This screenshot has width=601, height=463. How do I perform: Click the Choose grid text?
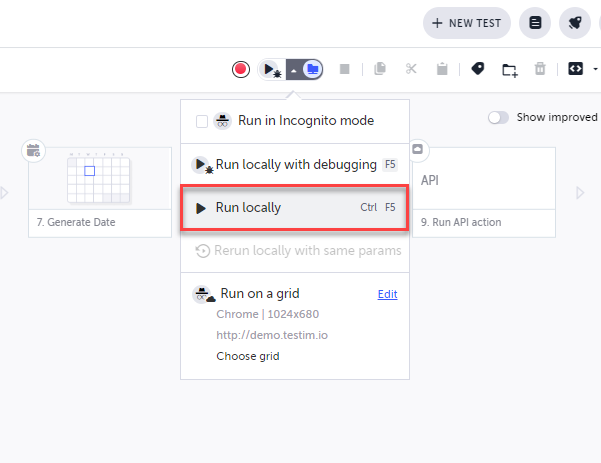click(248, 356)
